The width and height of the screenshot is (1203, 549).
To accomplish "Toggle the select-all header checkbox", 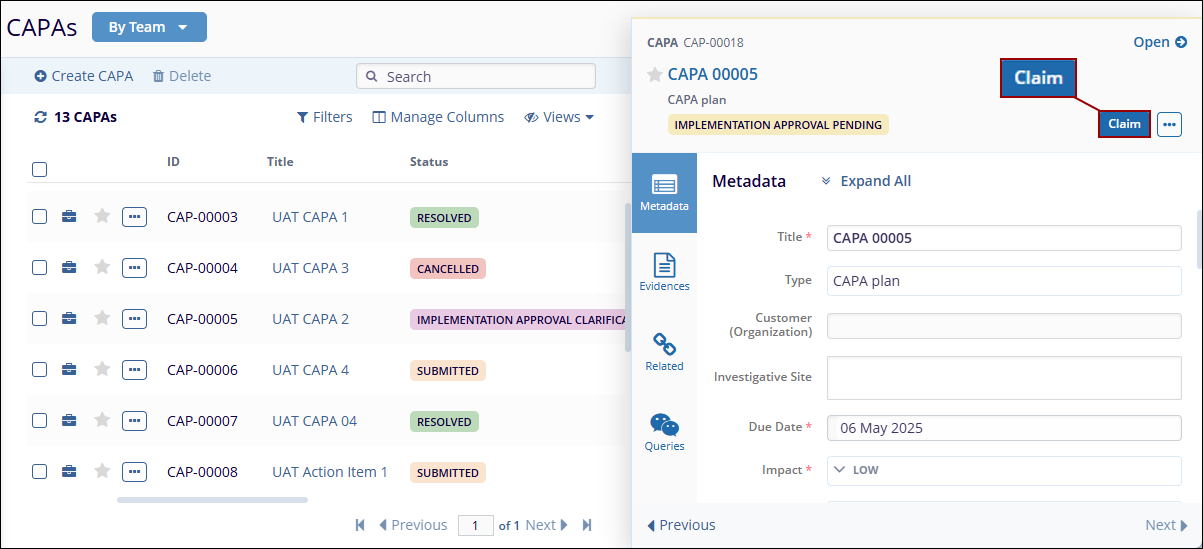I will point(39,169).
